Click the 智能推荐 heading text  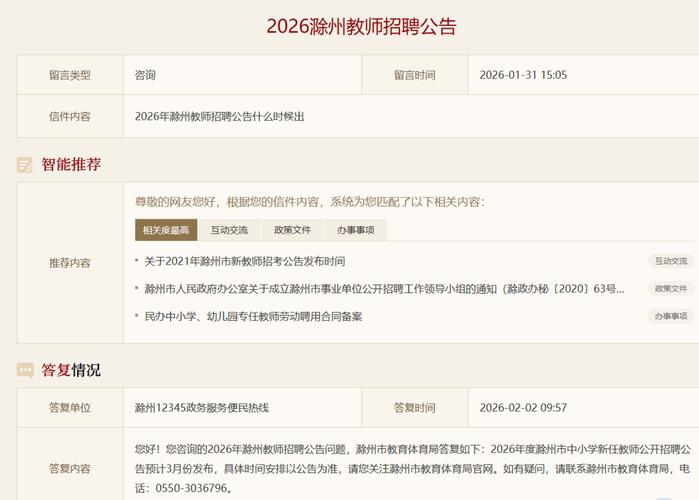(x=71, y=164)
